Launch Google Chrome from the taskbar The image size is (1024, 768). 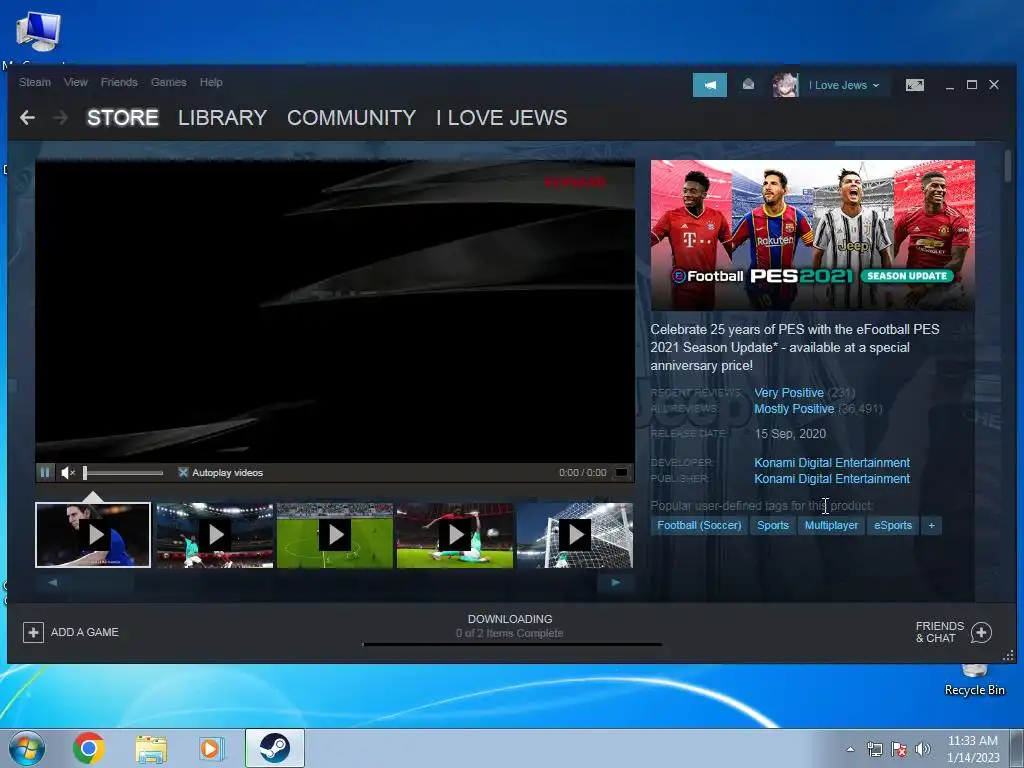click(x=89, y=748)
